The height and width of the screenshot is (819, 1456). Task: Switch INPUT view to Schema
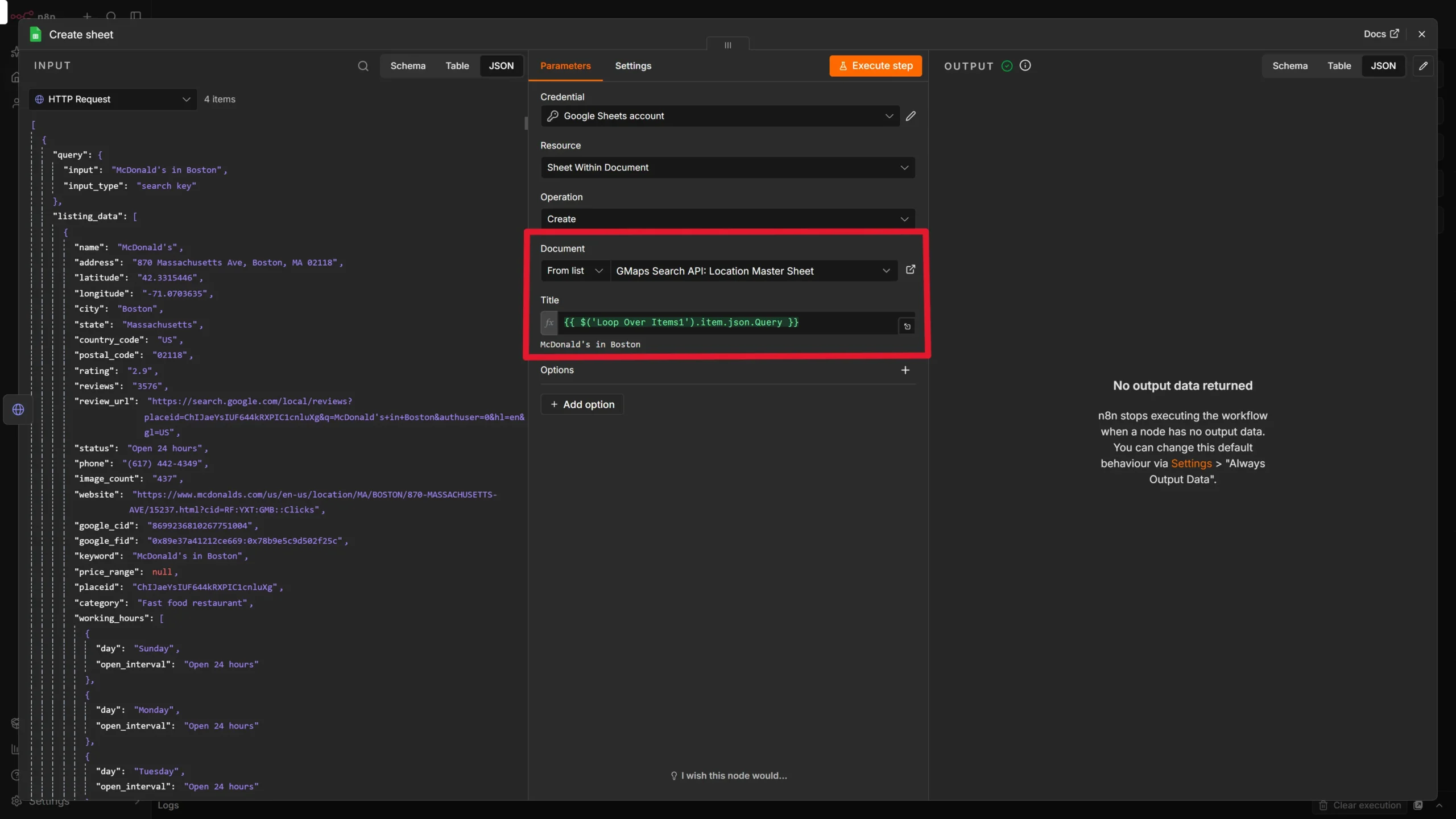click(408, 66)
